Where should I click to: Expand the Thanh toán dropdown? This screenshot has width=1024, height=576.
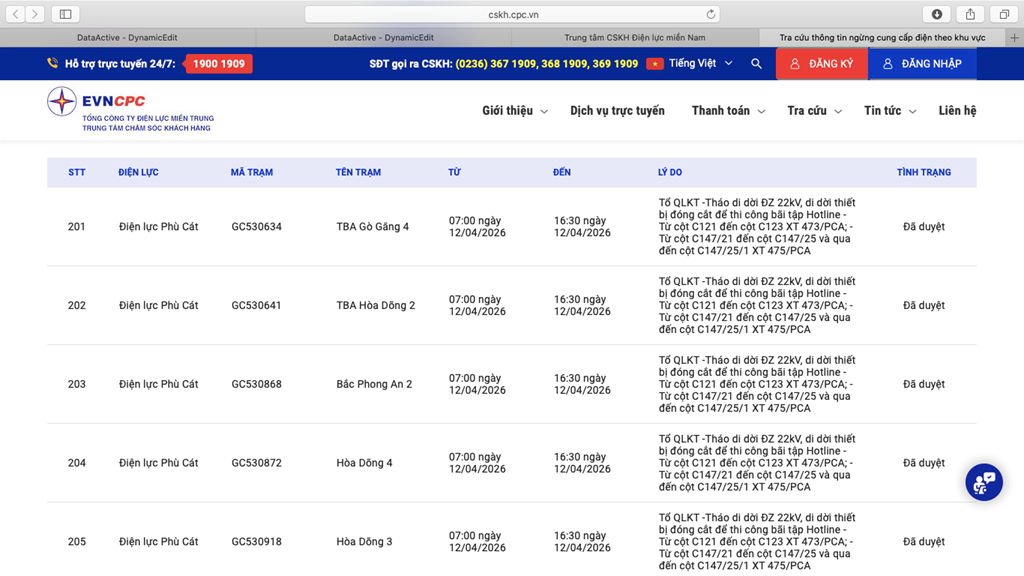728,111
